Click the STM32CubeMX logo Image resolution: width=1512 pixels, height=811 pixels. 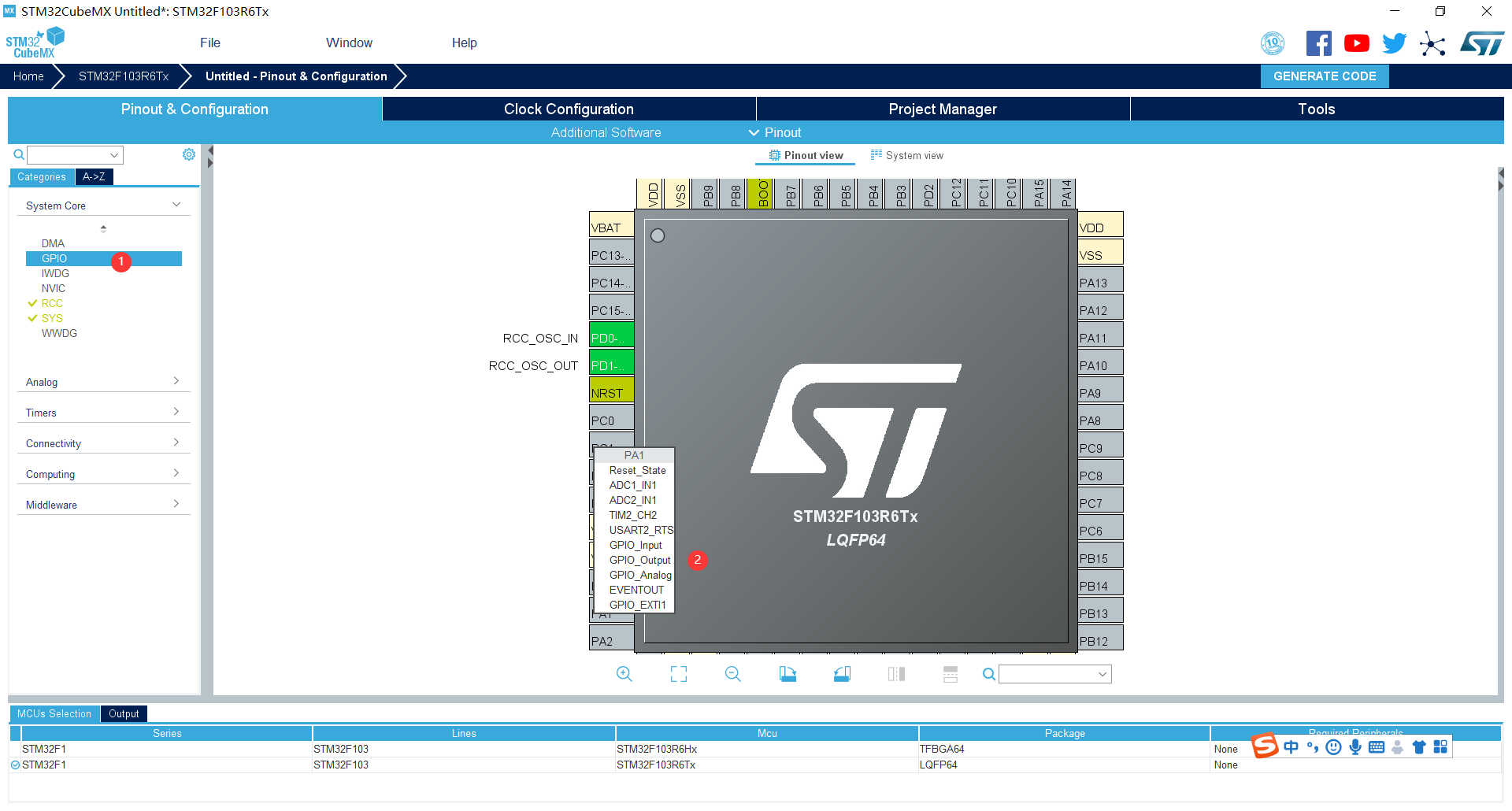(35, 43)
